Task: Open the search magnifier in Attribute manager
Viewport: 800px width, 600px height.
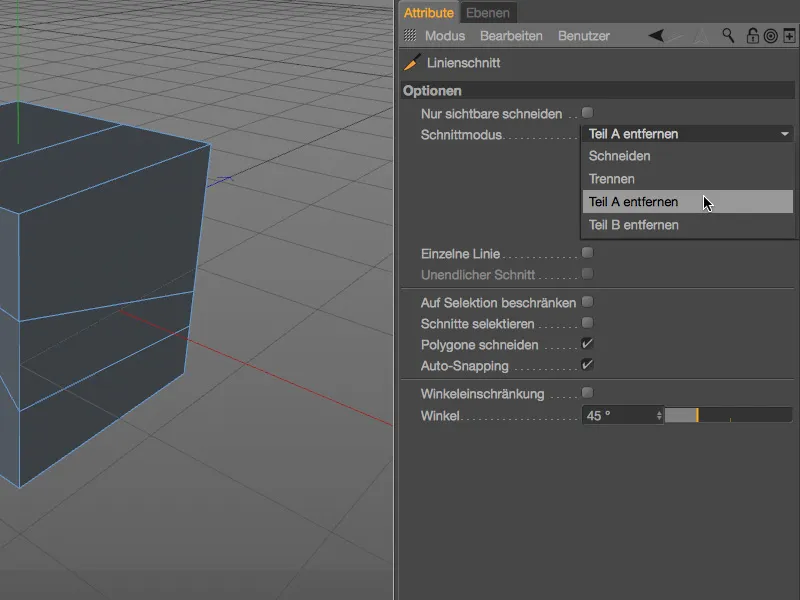Action: pos(728,36)
